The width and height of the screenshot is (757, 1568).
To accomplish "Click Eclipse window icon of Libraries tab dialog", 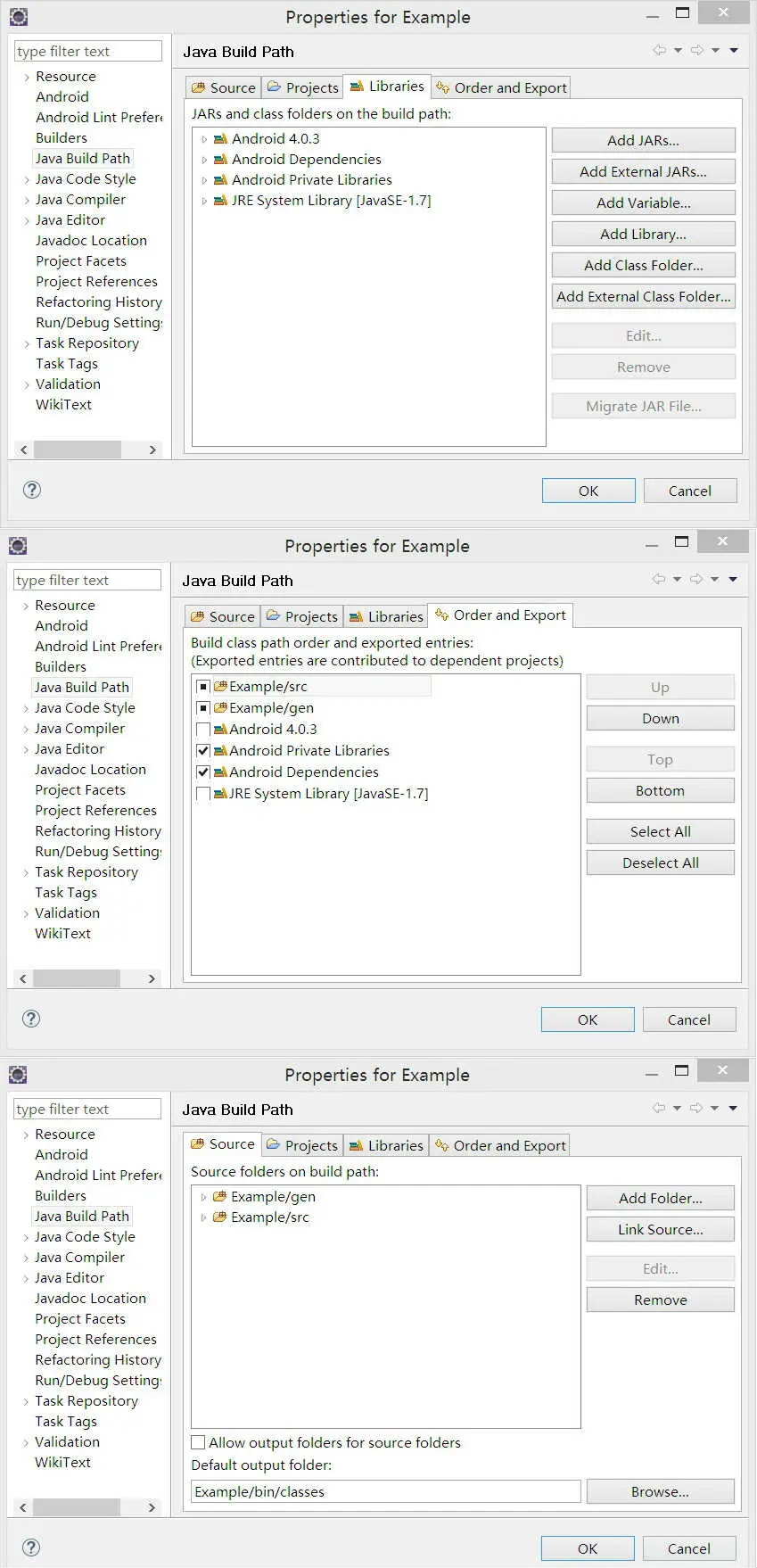I will pos(18,16).
